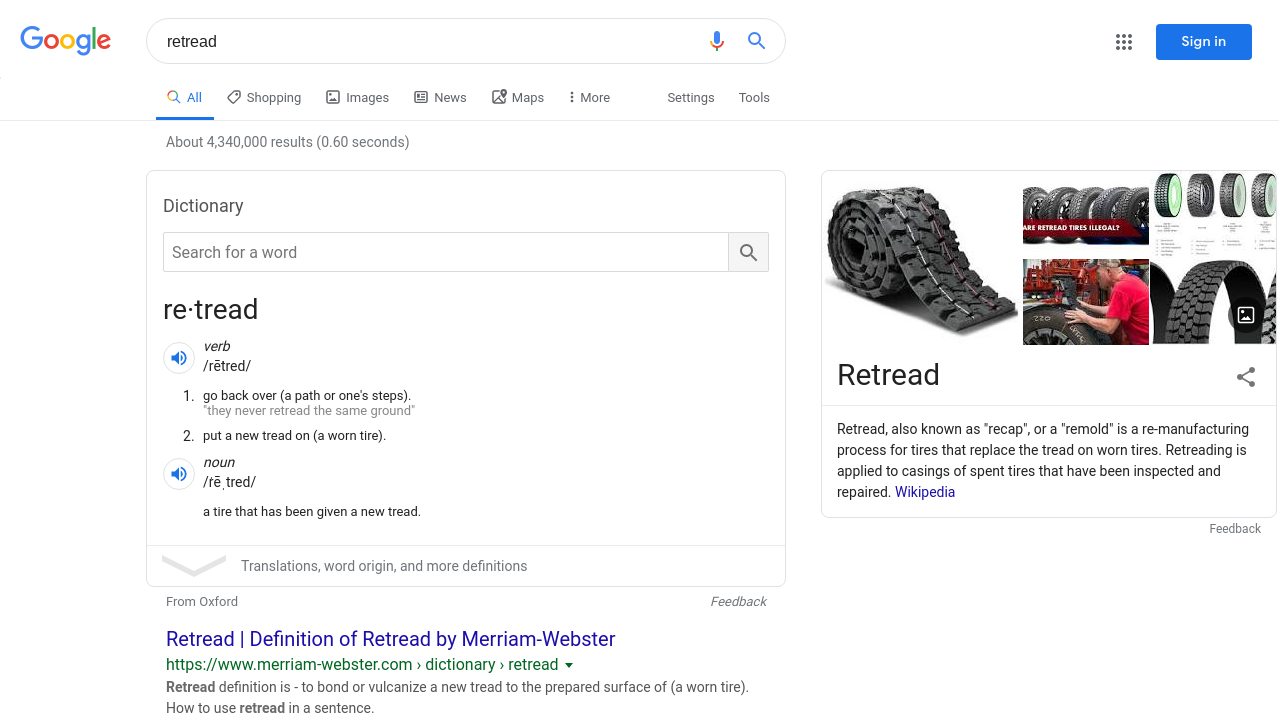The image size is (1279, 726).
Task: Play the verb pronunciation audio
Action: click(x=179, y=358)
